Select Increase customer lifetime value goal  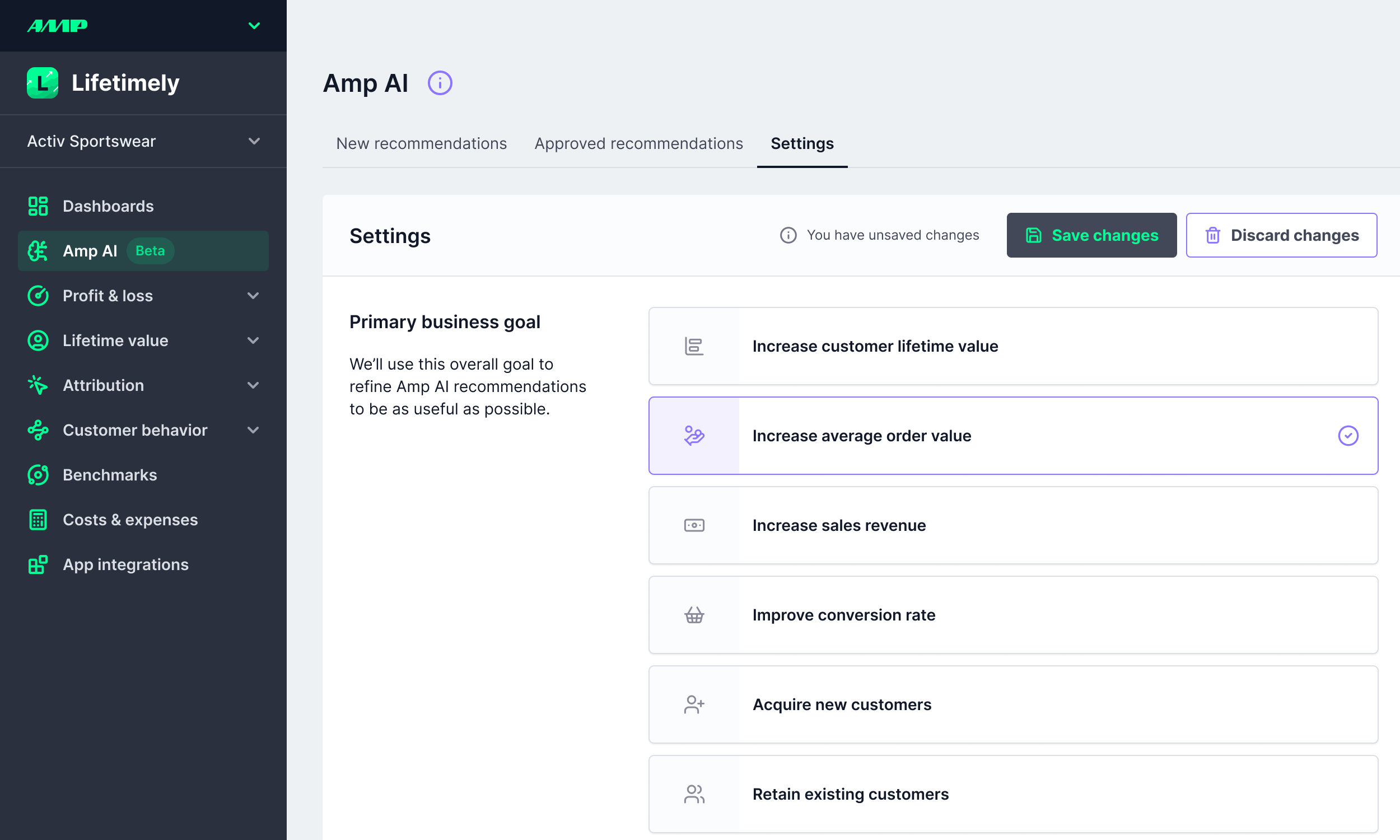click(x=1012, y=346)
